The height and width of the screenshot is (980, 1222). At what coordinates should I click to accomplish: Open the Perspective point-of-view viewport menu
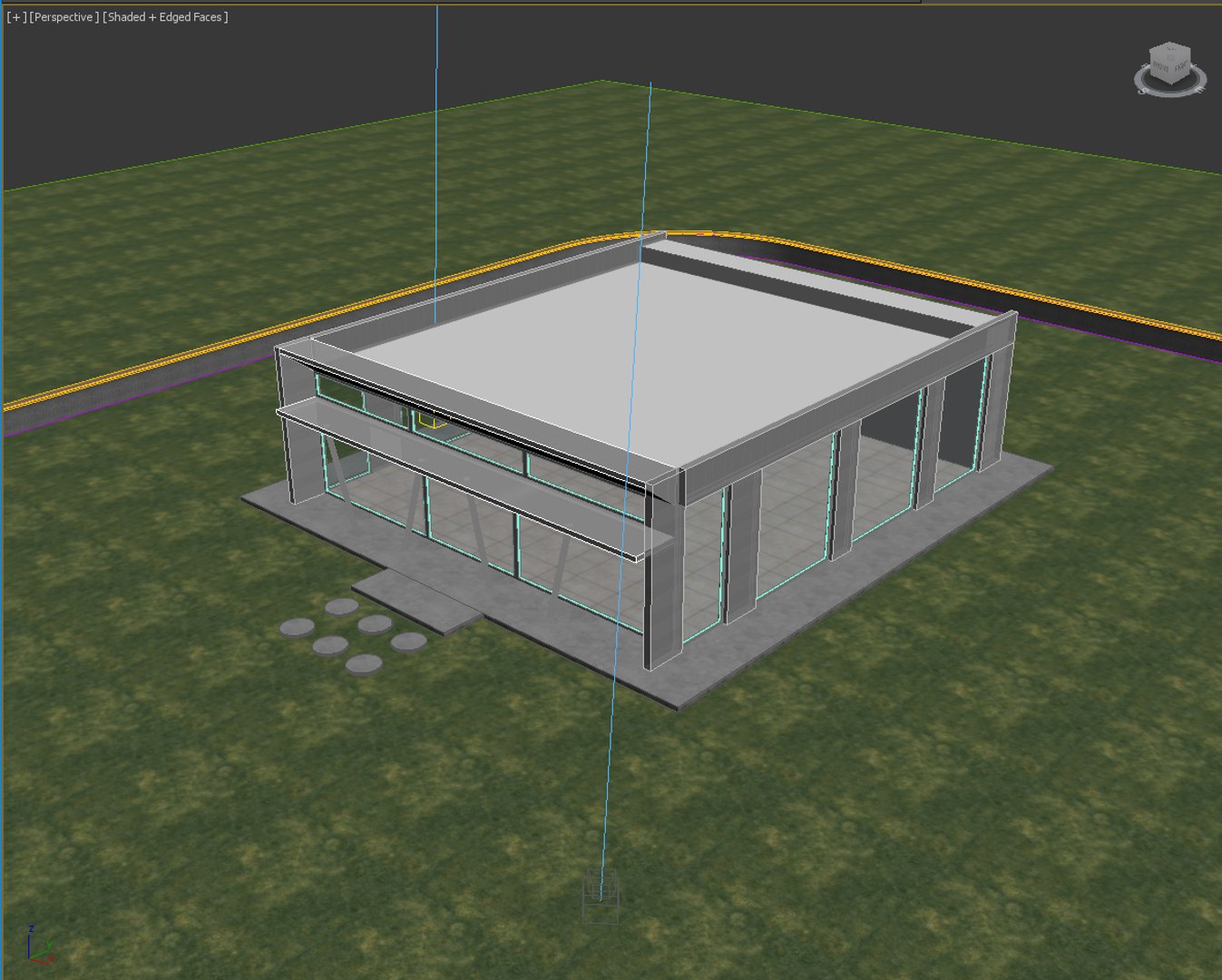(x=64, y=17)
